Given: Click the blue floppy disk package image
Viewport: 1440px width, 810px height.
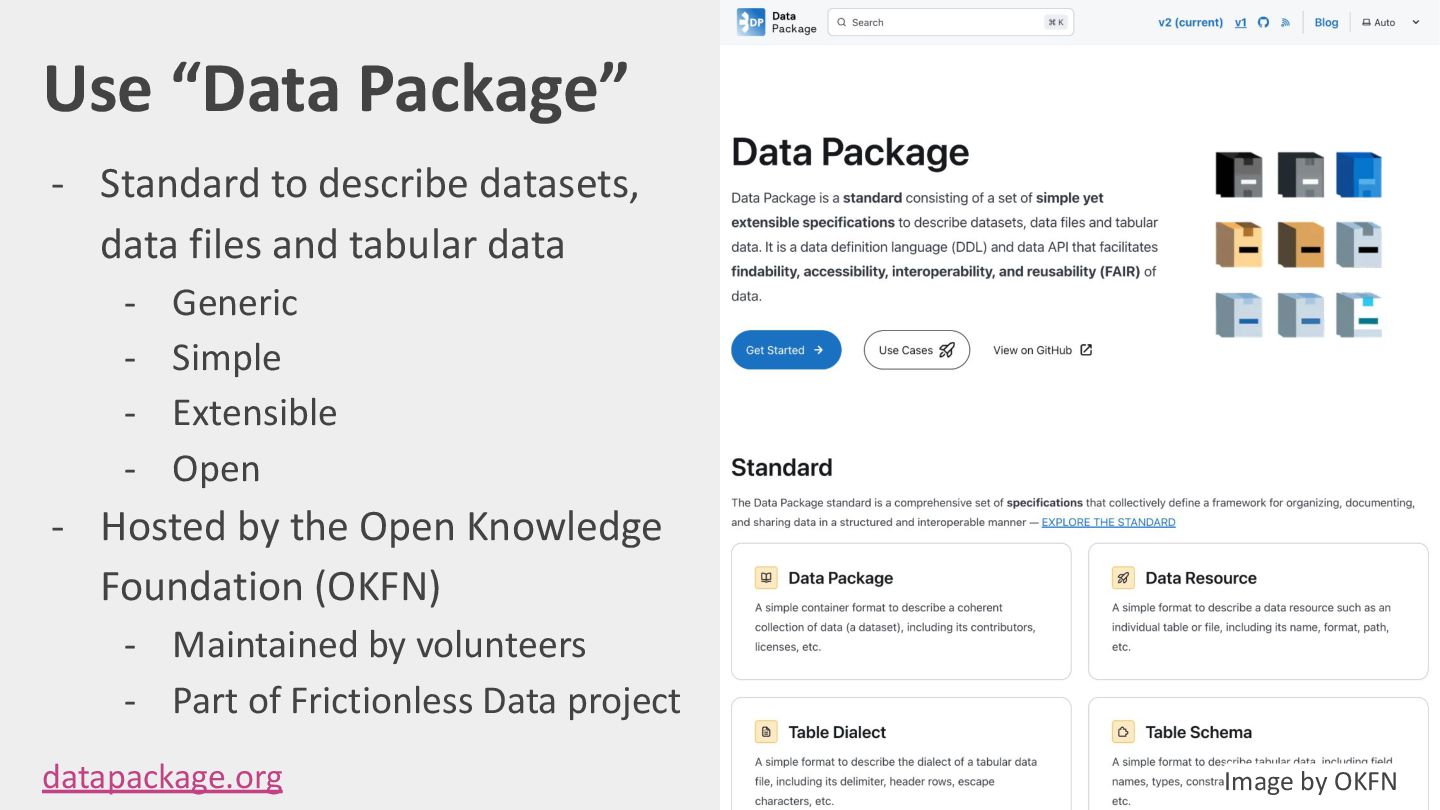Looking at the screenshot, I should coord(1358,175).
